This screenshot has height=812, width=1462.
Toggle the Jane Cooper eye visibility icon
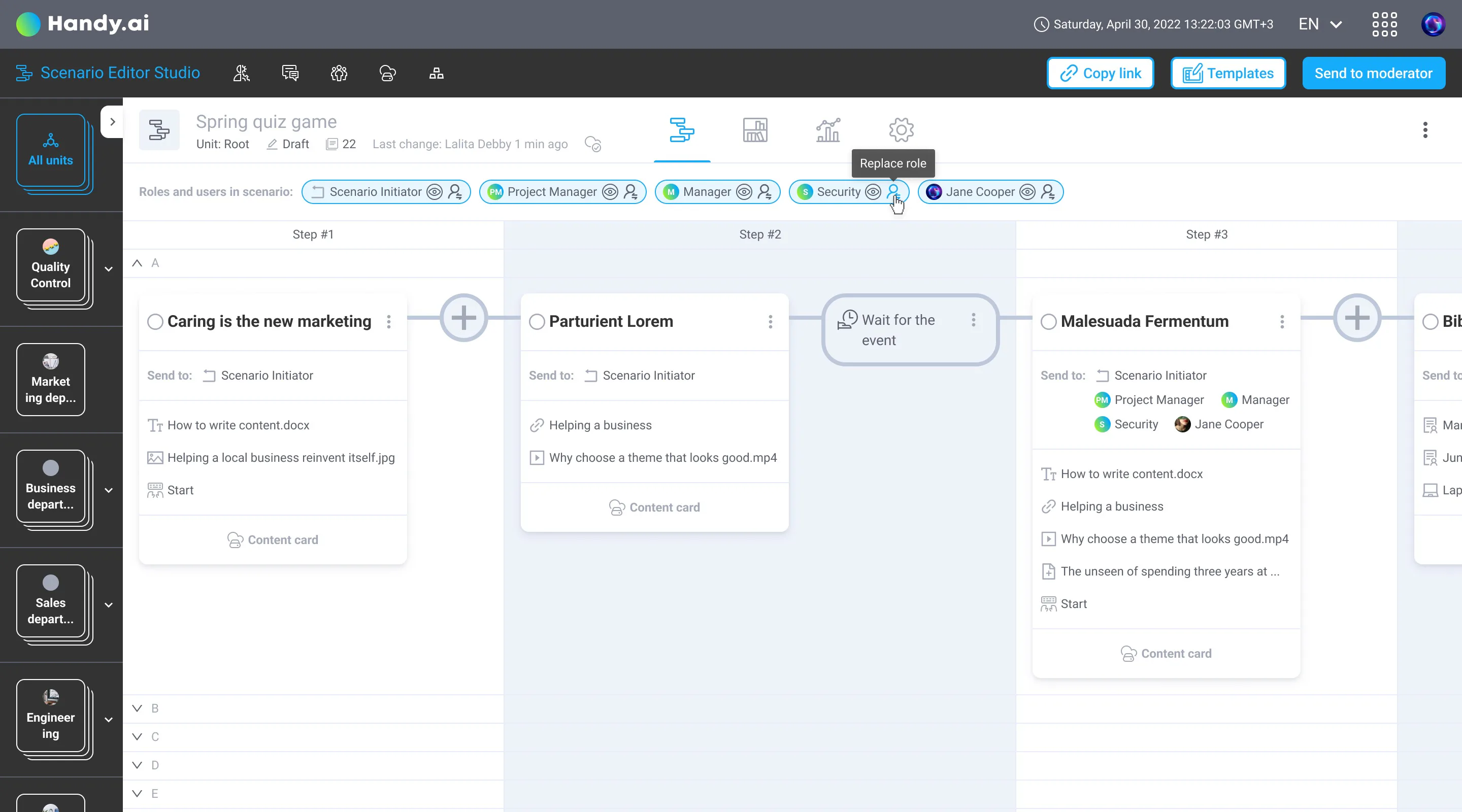(1026, 192)
